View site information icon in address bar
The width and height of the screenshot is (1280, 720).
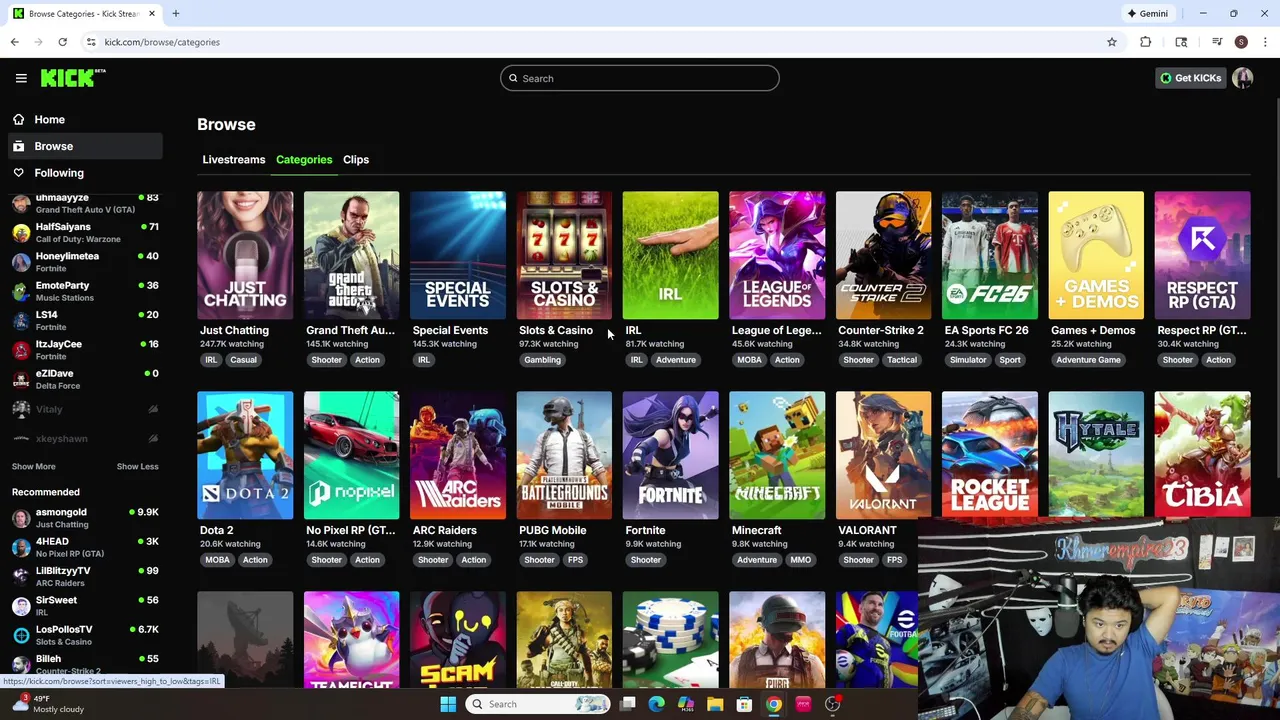click(x=91, y=42)
